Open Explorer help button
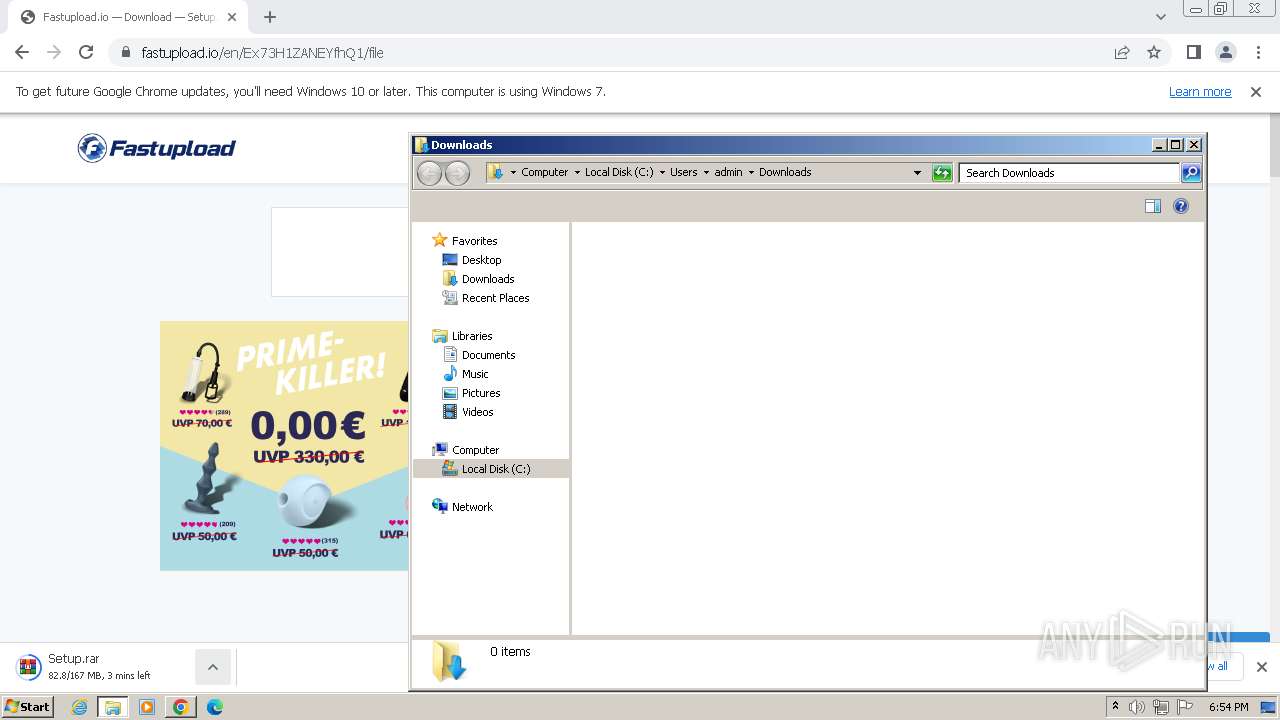Screen dimensions: 1280x720 click(x=1181, y=206)
